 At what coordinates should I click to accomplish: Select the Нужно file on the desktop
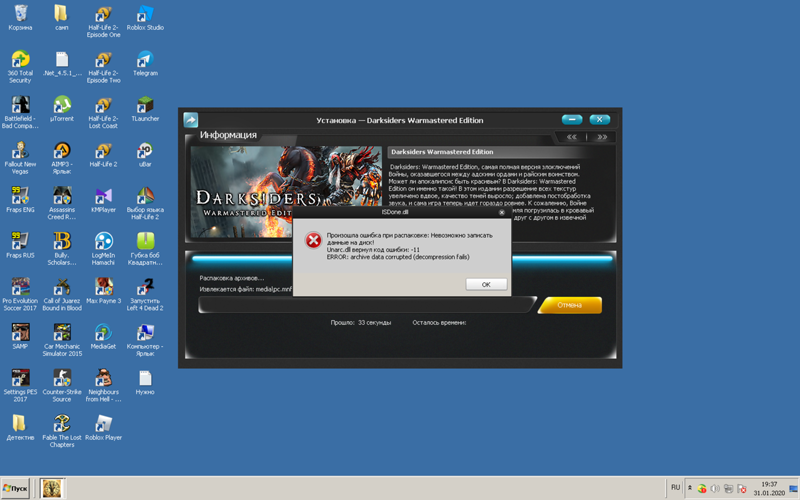click(x=145, y=382)
